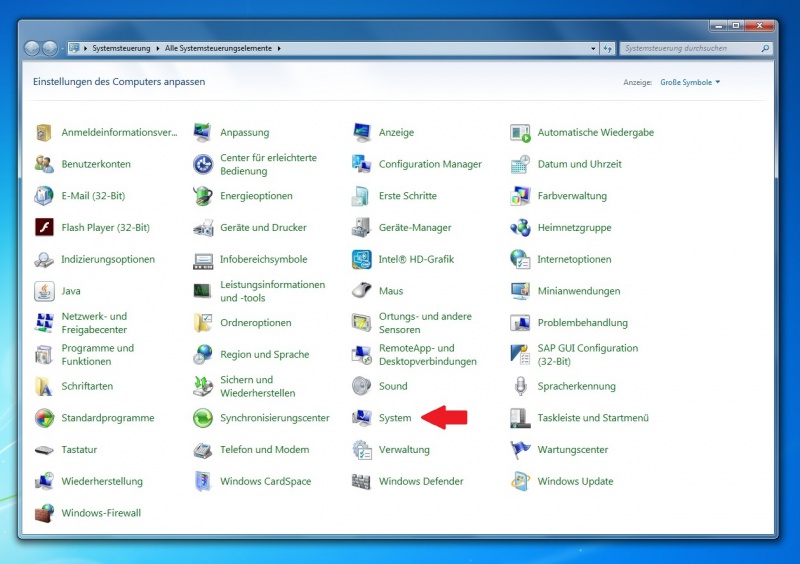Image resolution: width=800 pixels, height=564 pixels.
Task: Open the Verwaltung link
Action: 404,450
